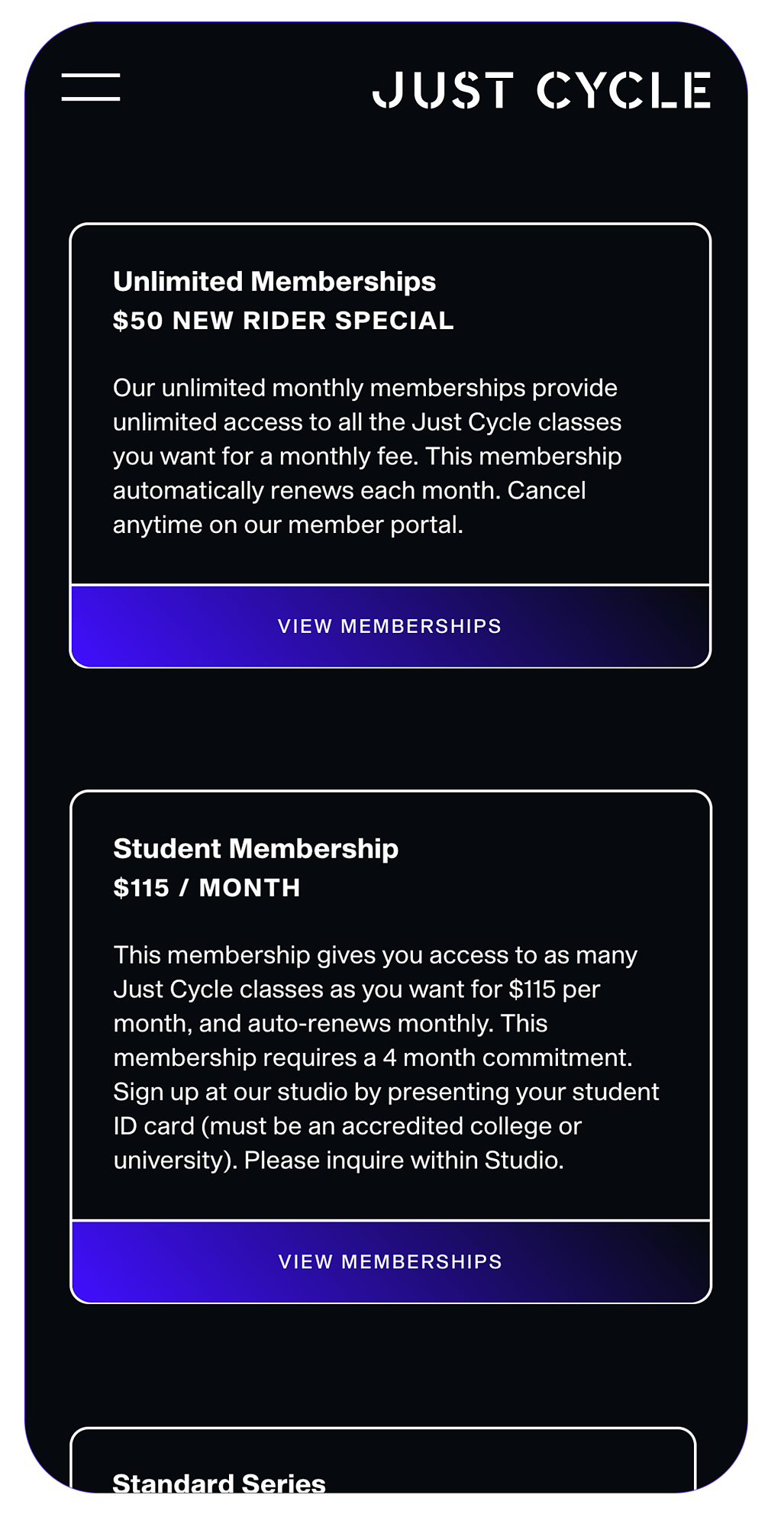Click "automatically renews each month" text

pyautogui.click(x=307, y=490)
